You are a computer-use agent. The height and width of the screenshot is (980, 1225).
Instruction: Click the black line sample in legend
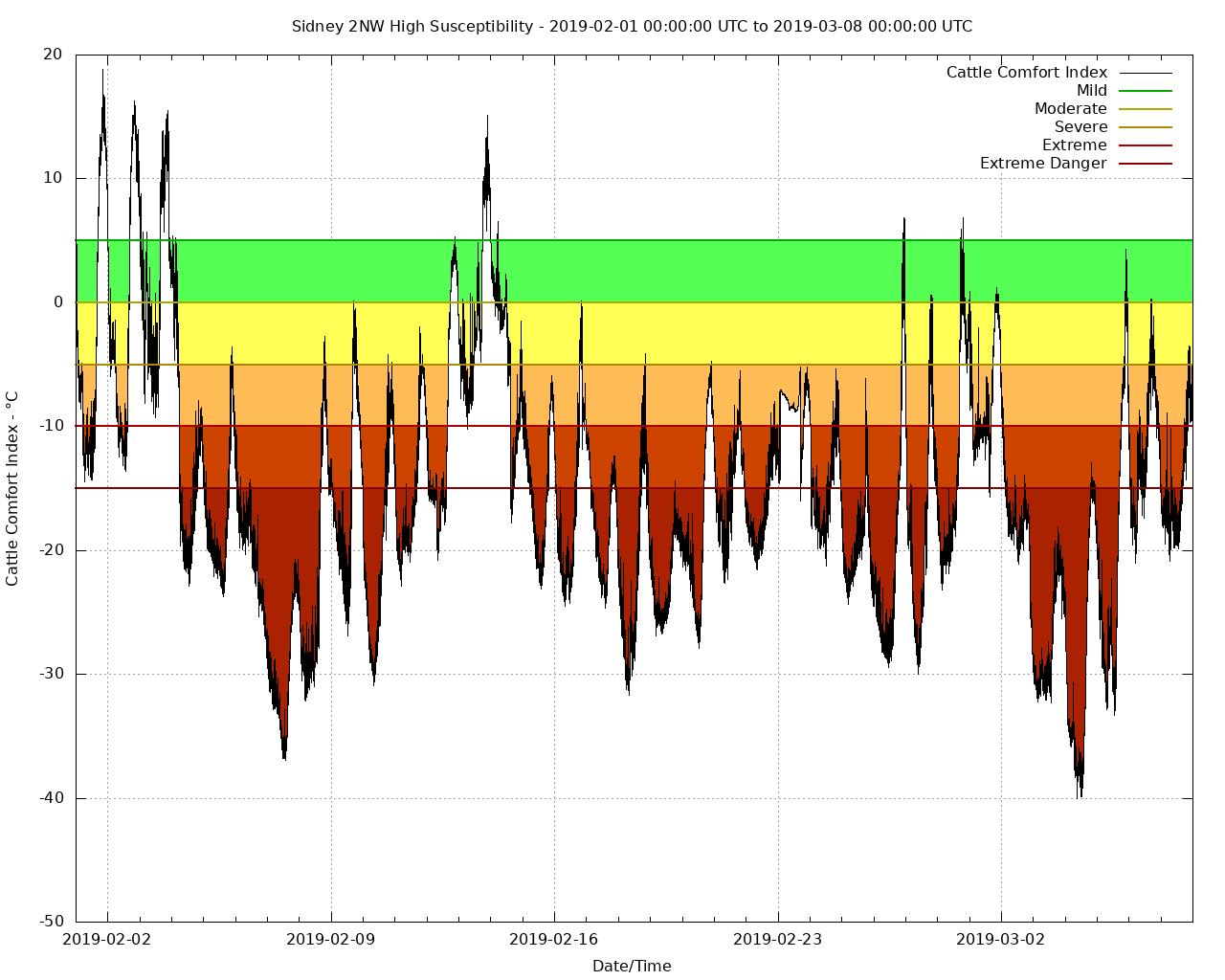coord(1146,73)
